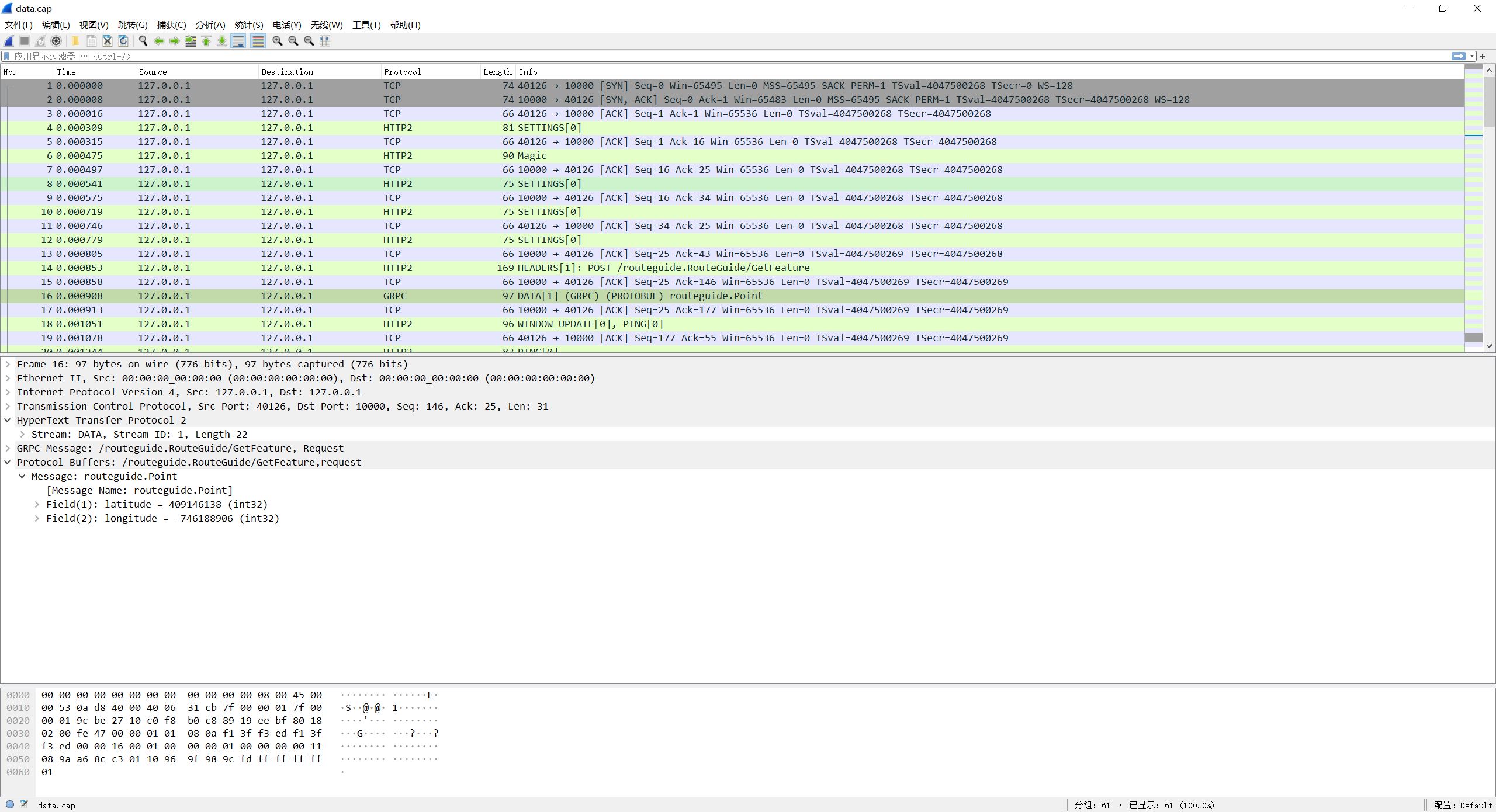1496x812 pixels.
Task: Click the stop capture square icon
Action: pos(25,41)
